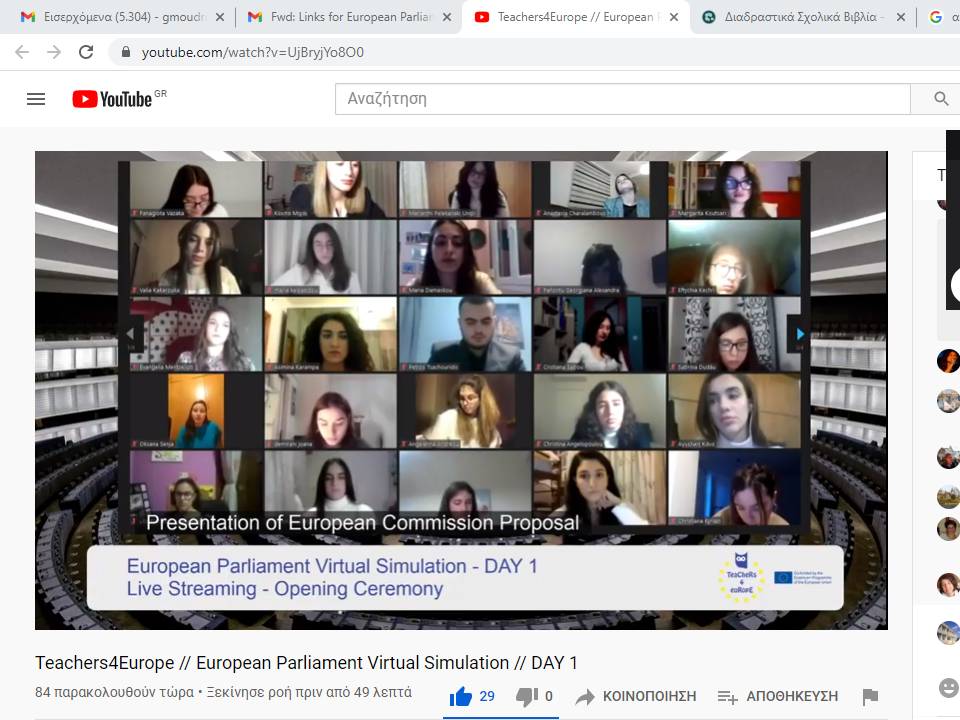Like the video with thumbs up
Image resolution: width=960 pixels, height=720 pixels.
[461, 696]
